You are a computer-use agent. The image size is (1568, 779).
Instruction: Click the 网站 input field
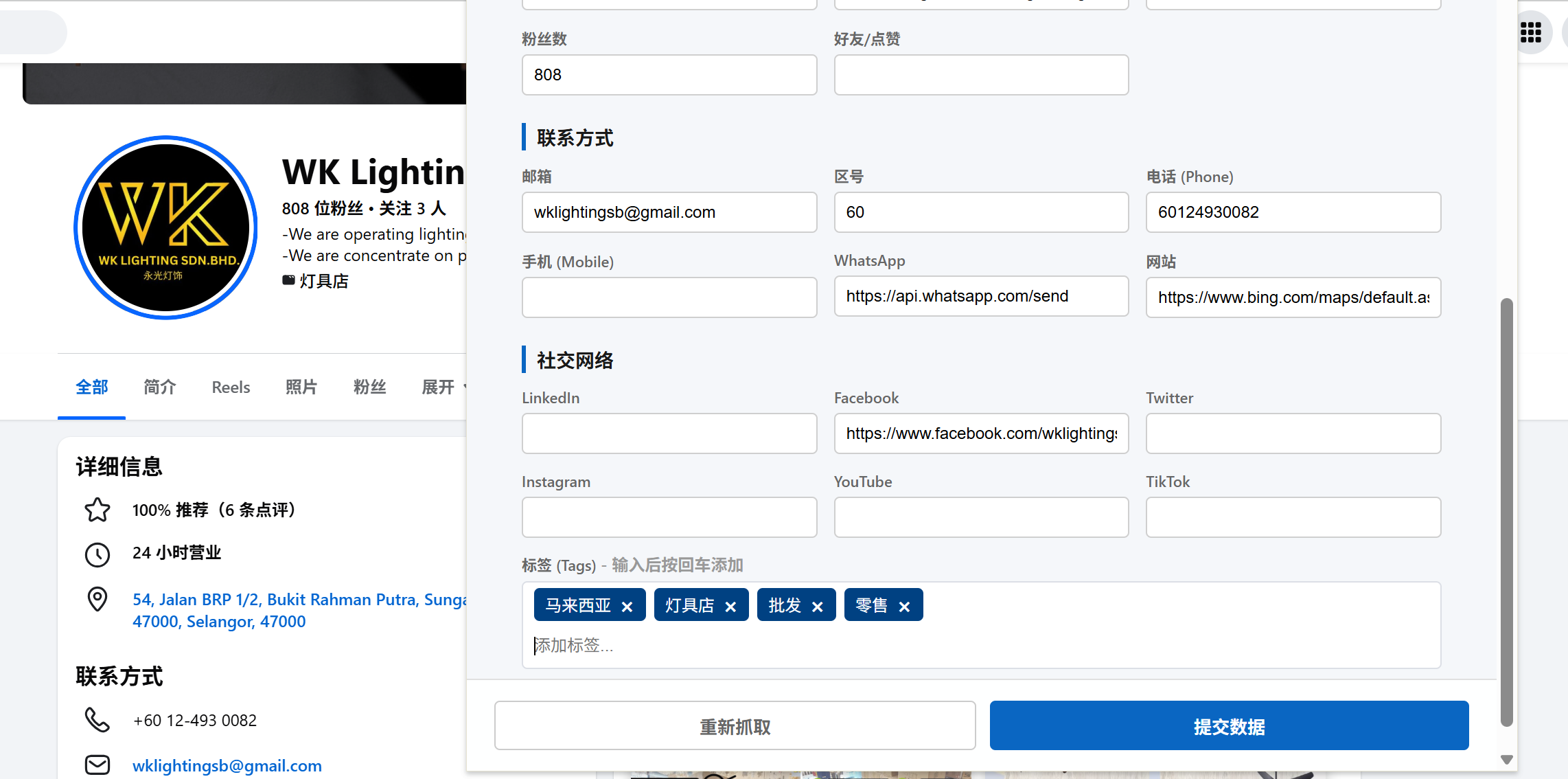point(1293,297)
